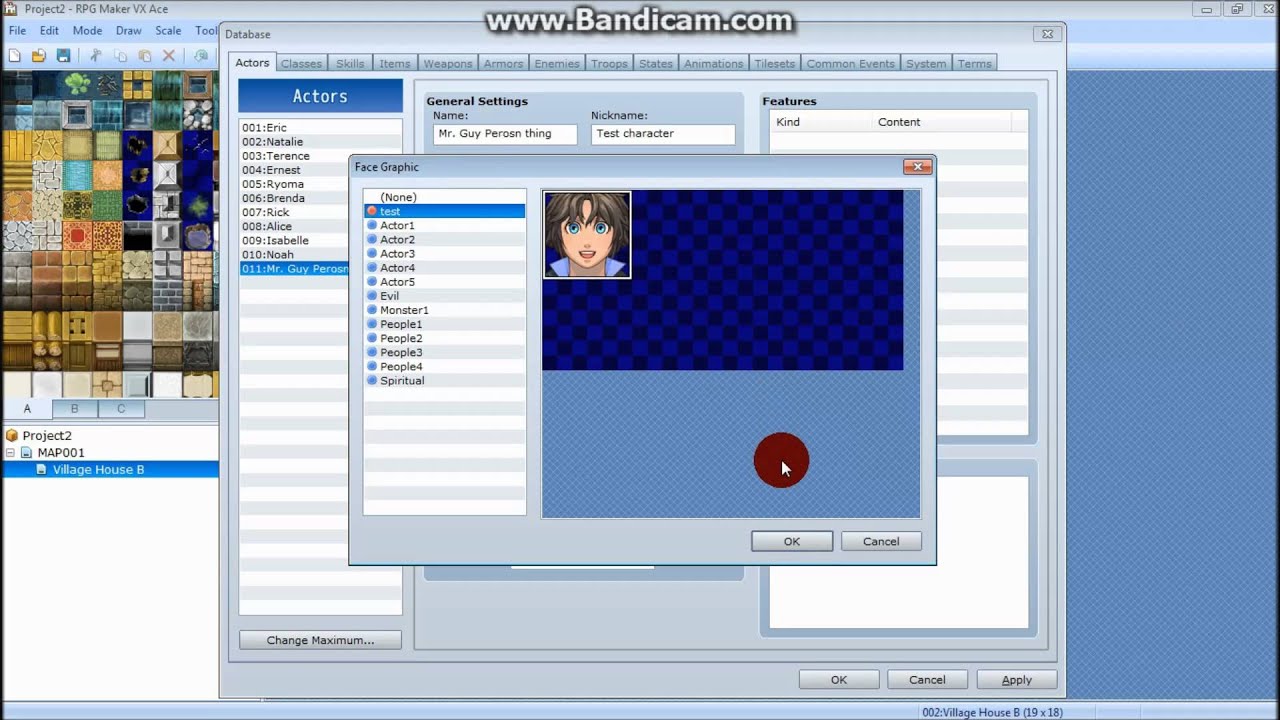The width and height of the screenshot is (1280, 720).
Task: Select Evil in the face graphic list
Action: [x=445, y=296]
